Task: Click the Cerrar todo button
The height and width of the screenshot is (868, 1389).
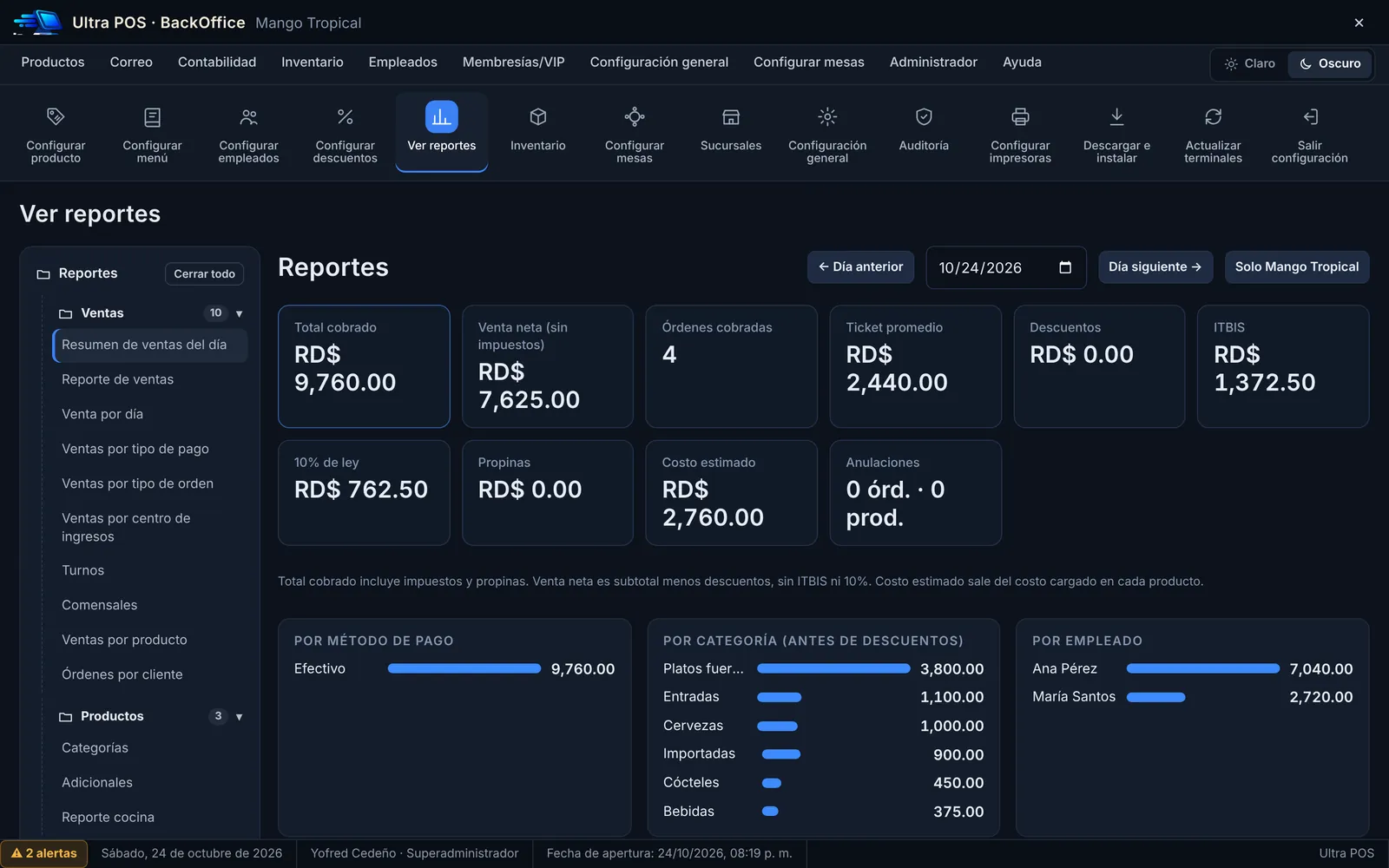Action: [204, 273]
